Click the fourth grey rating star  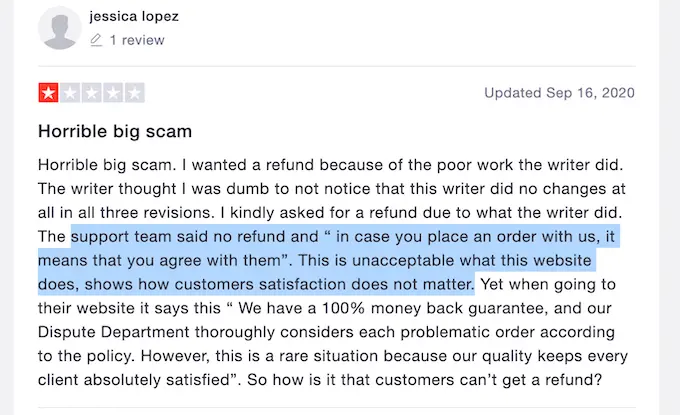pyautogui.click(x=113, y=93)
